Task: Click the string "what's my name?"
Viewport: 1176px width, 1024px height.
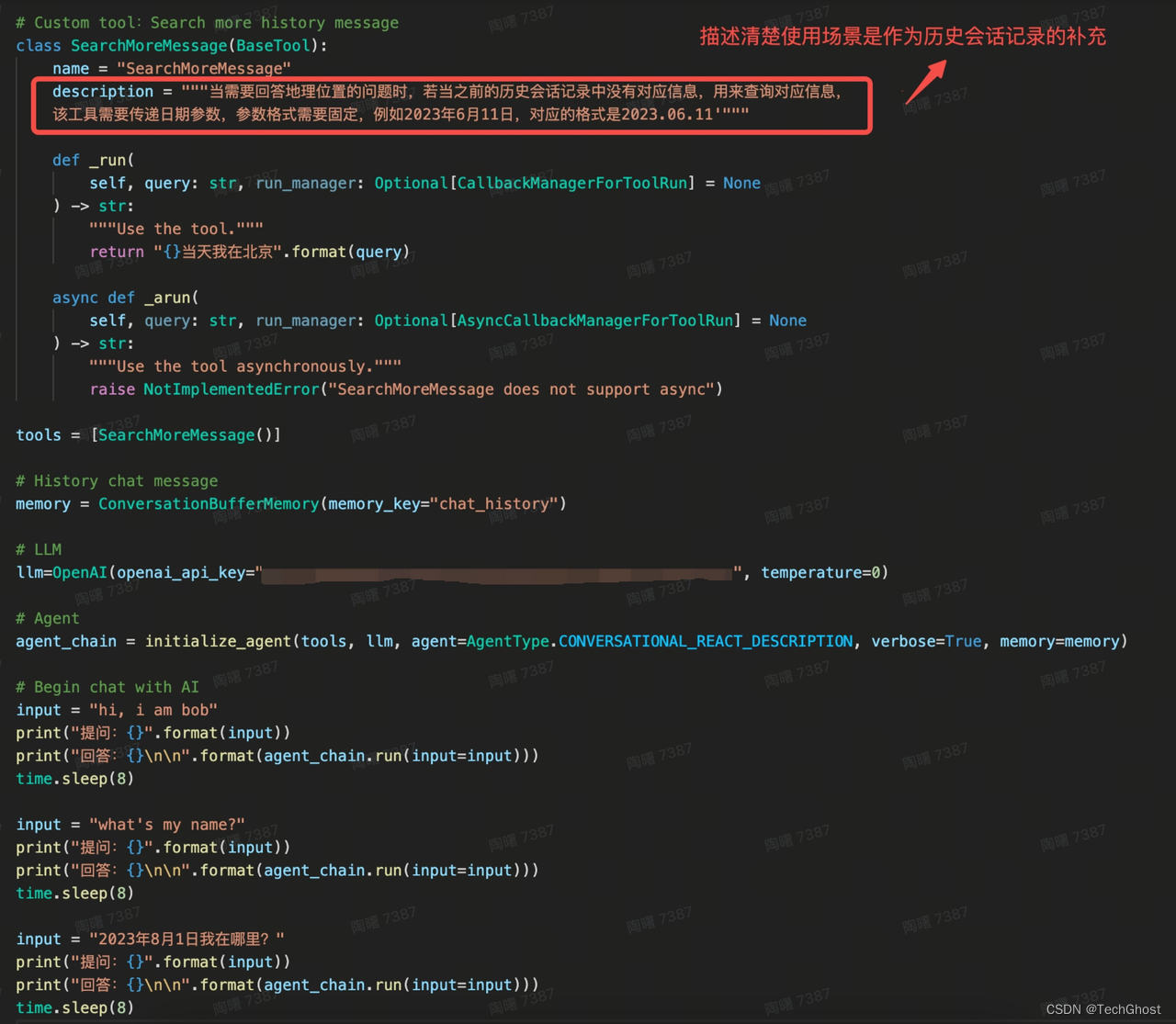Action: [167, 825]
